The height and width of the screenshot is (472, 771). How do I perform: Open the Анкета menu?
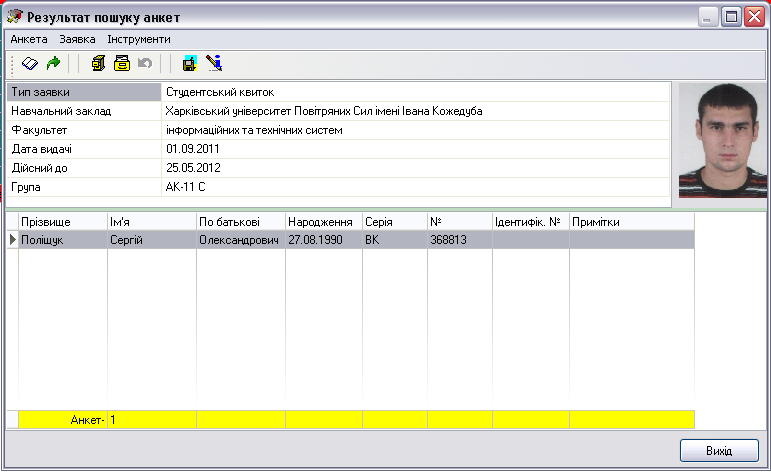coord(29,39)
